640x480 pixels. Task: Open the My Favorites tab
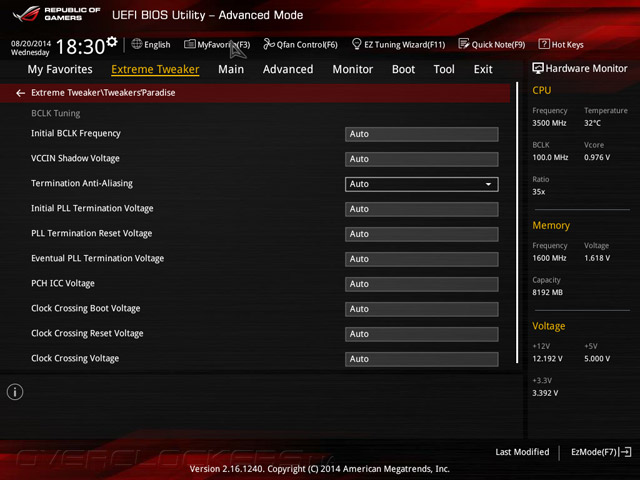click(x=60, y=69)
